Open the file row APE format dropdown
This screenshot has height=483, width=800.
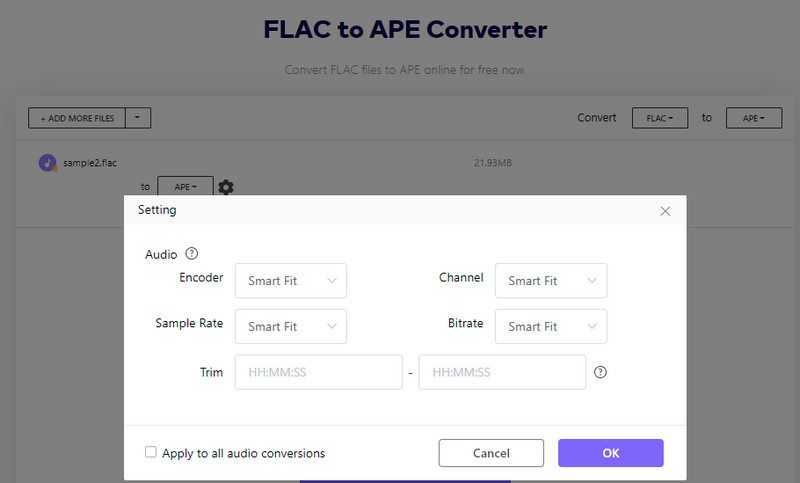point(185,187)
